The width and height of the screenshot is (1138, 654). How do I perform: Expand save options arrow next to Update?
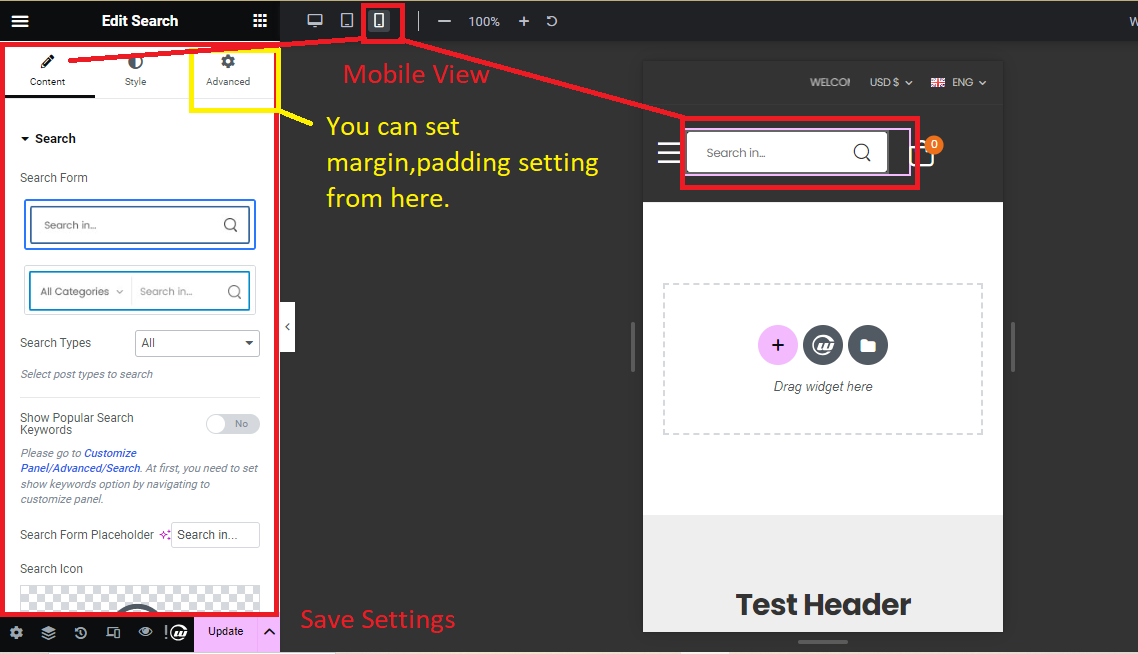[269, 631]
